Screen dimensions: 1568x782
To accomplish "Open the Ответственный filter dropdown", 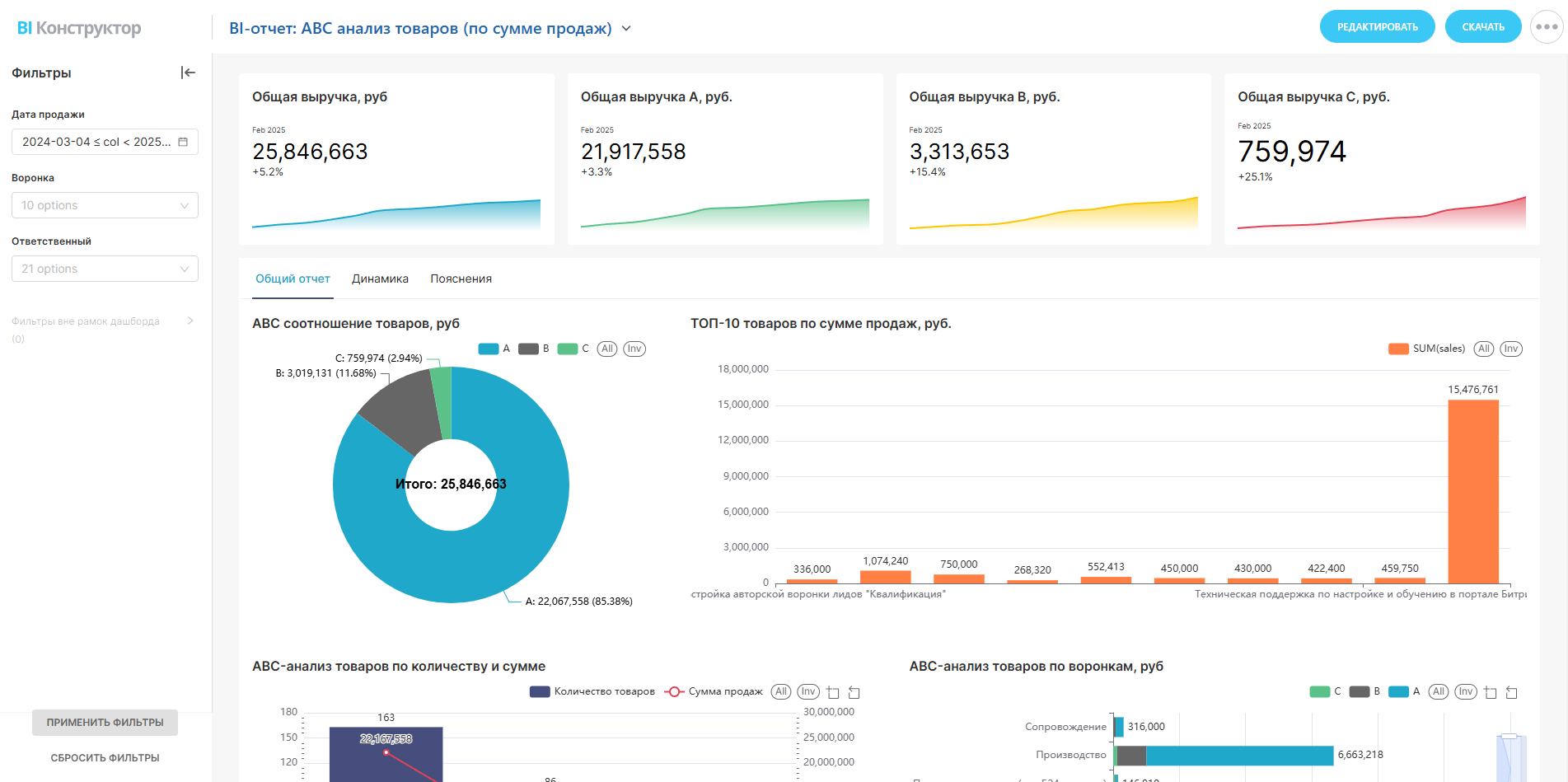I will tap(105, 269).
